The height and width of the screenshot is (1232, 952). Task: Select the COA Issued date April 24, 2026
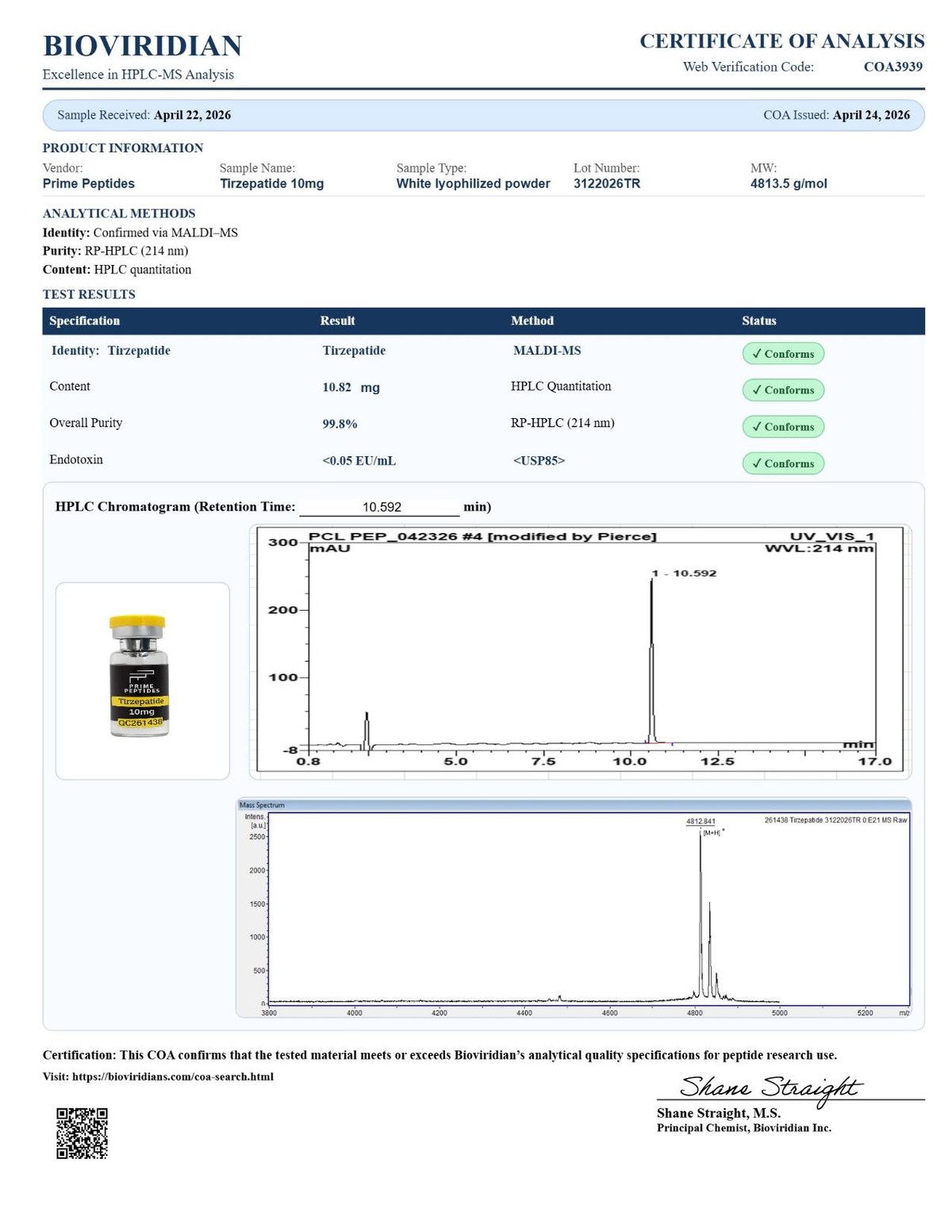click(871, 115)
